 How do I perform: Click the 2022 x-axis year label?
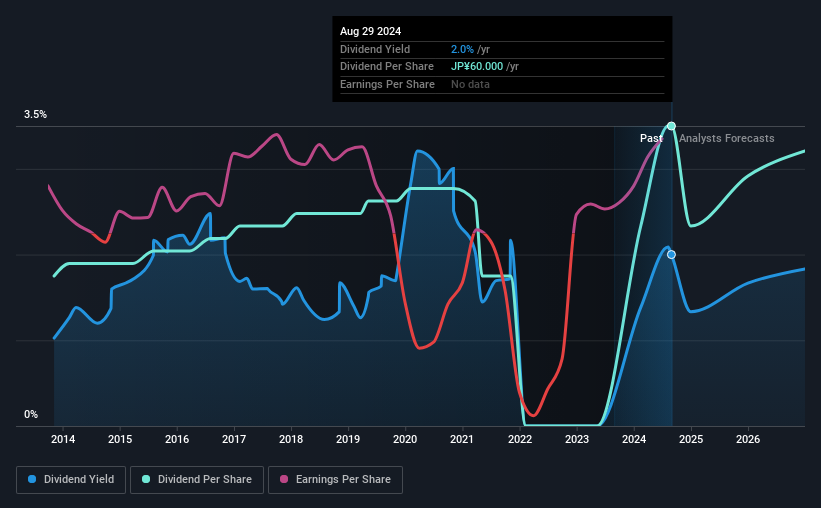click(x=520, y=439)
